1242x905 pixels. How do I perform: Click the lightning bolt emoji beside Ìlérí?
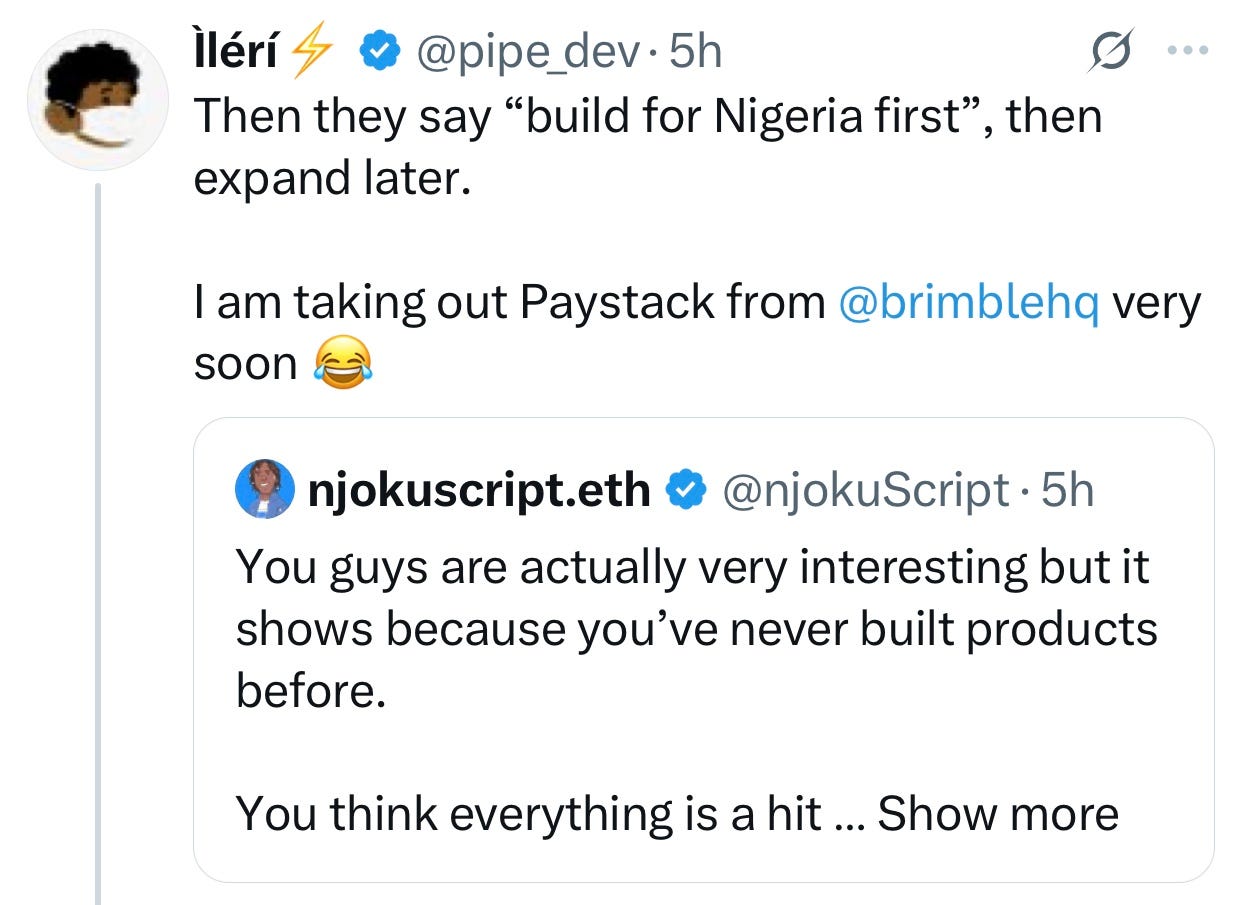point(309,52)
